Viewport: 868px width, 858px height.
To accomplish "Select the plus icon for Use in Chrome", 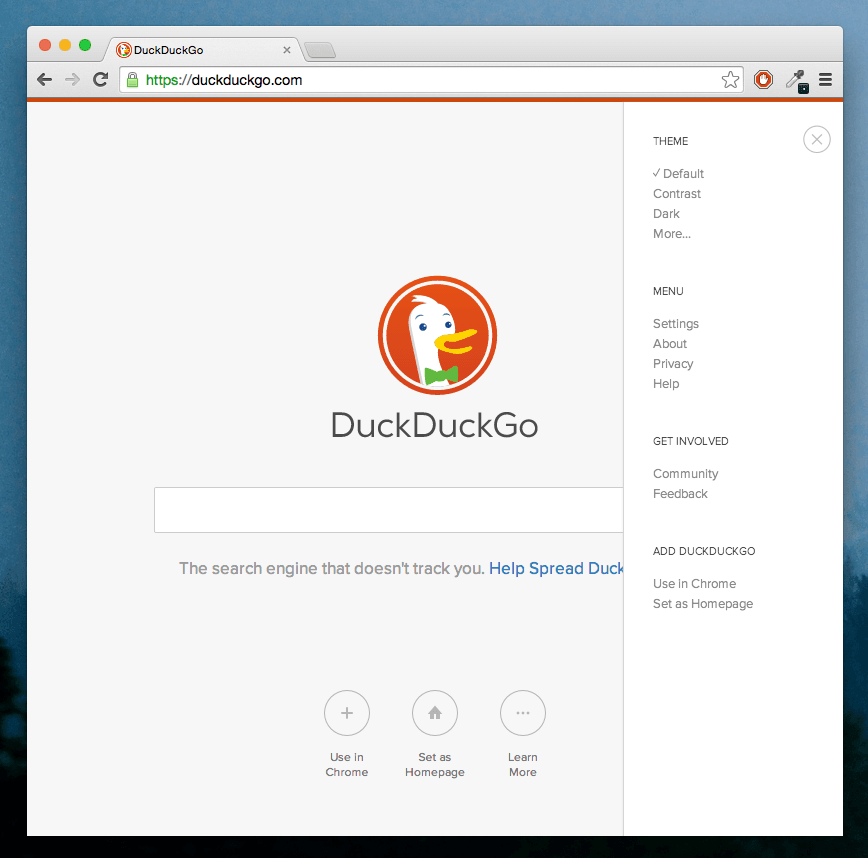I will coord(347,713).
